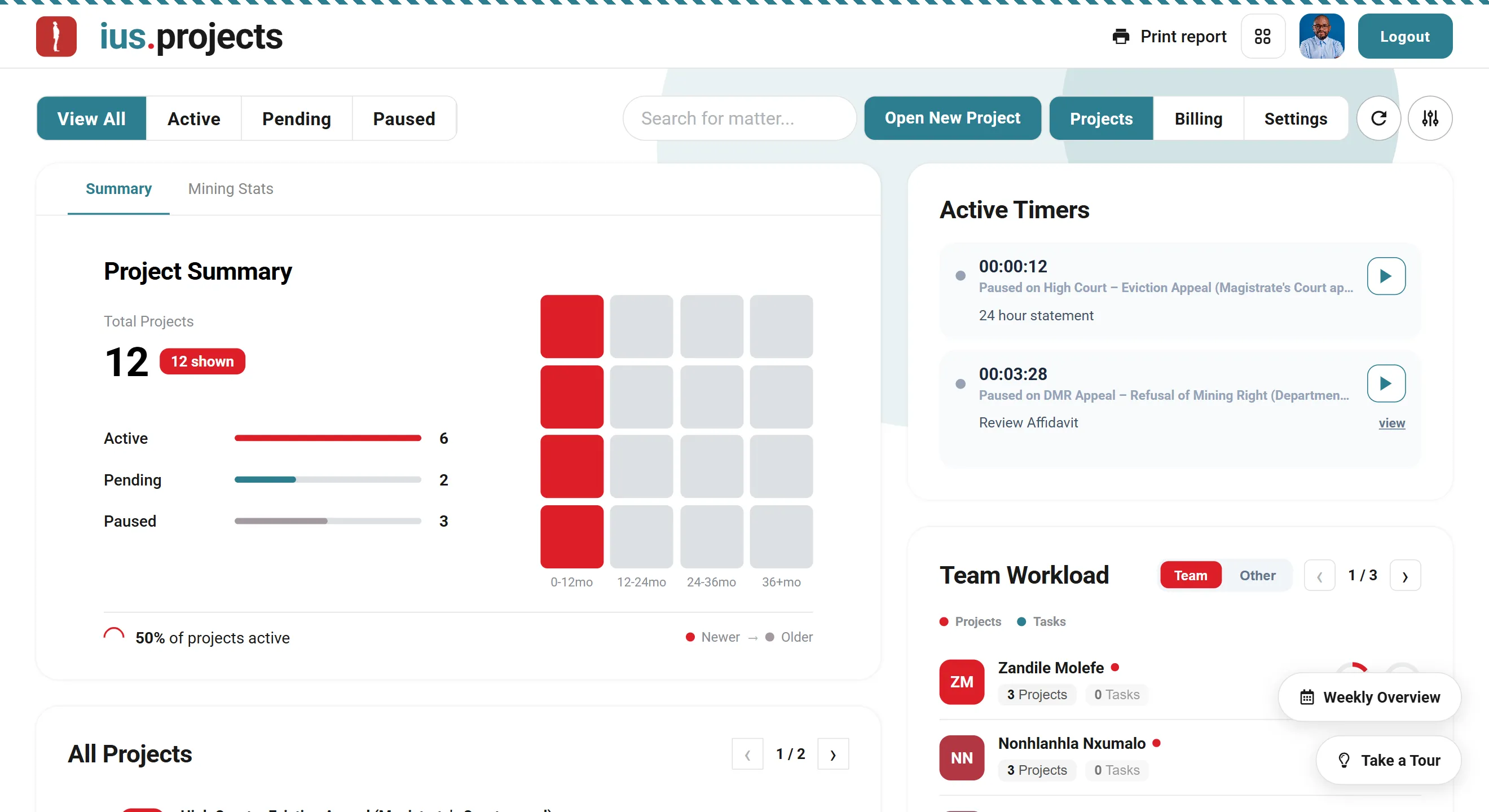Image resolution: width=1489 pixels, height=812 pixels.
Task: Select the View All filter
Action: (x=91, y=118)
